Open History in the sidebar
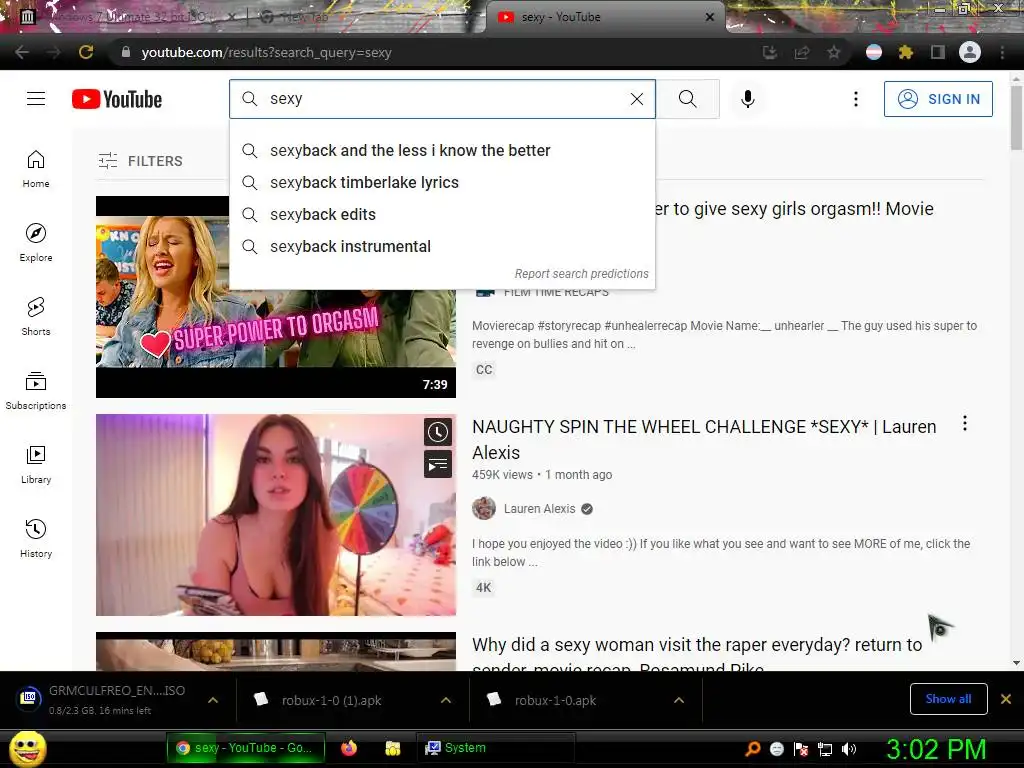The width and height of the screenshot is (1024, 768). click(x=36, y=538)
